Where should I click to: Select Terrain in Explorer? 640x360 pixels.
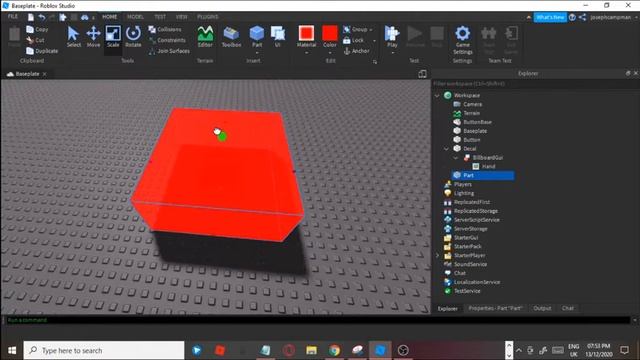point(467,113)
